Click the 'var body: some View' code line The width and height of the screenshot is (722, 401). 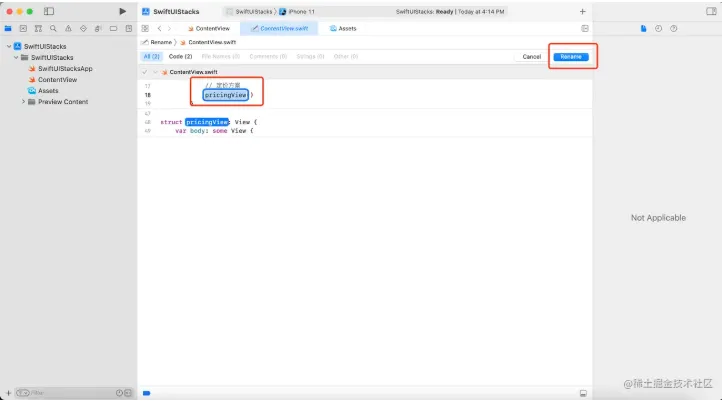[x=214, y=131]
